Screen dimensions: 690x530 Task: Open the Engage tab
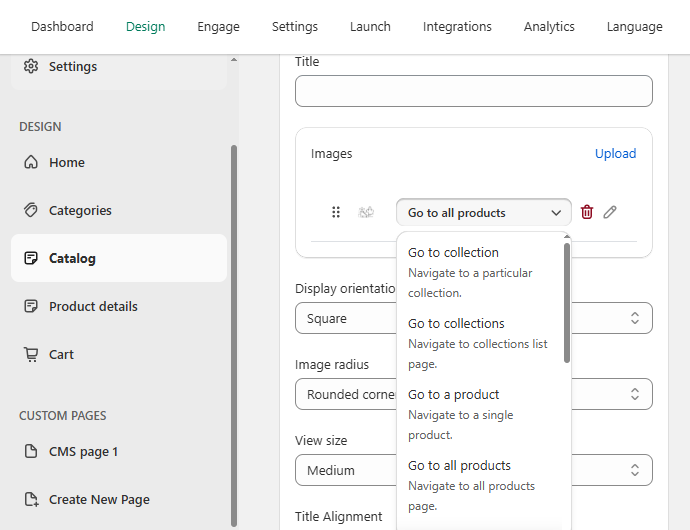[218, 27]
